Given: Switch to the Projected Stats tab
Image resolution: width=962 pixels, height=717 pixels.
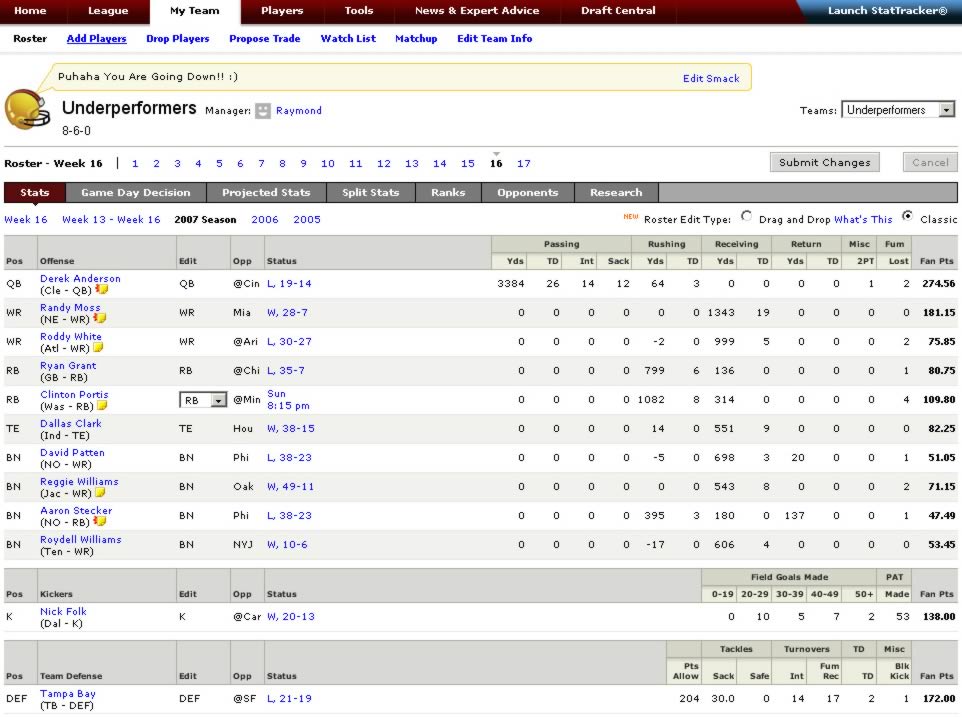Looking at the screenshot, I should [x=266, y=193].
